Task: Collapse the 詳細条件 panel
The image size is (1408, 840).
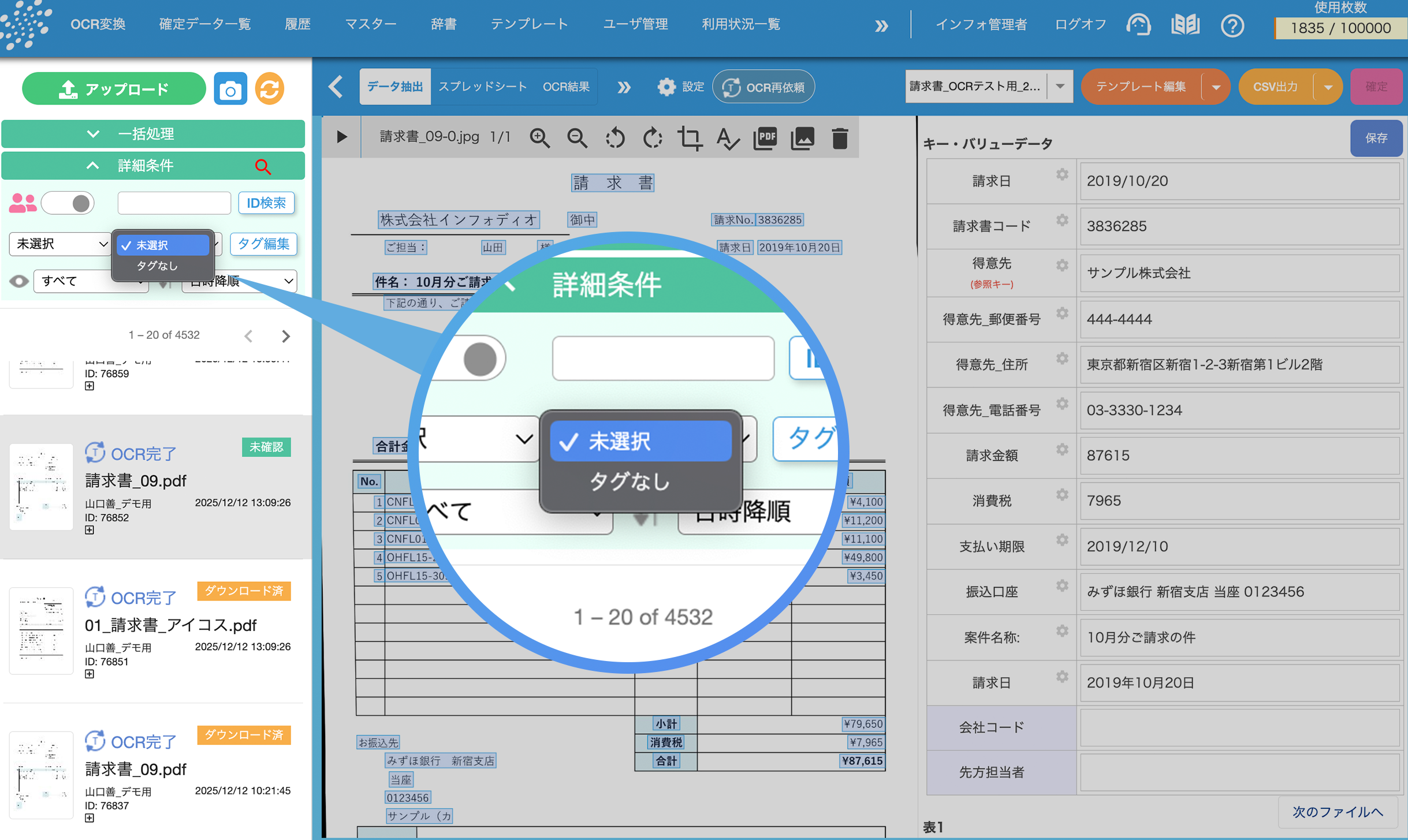Action: point(94,166)
